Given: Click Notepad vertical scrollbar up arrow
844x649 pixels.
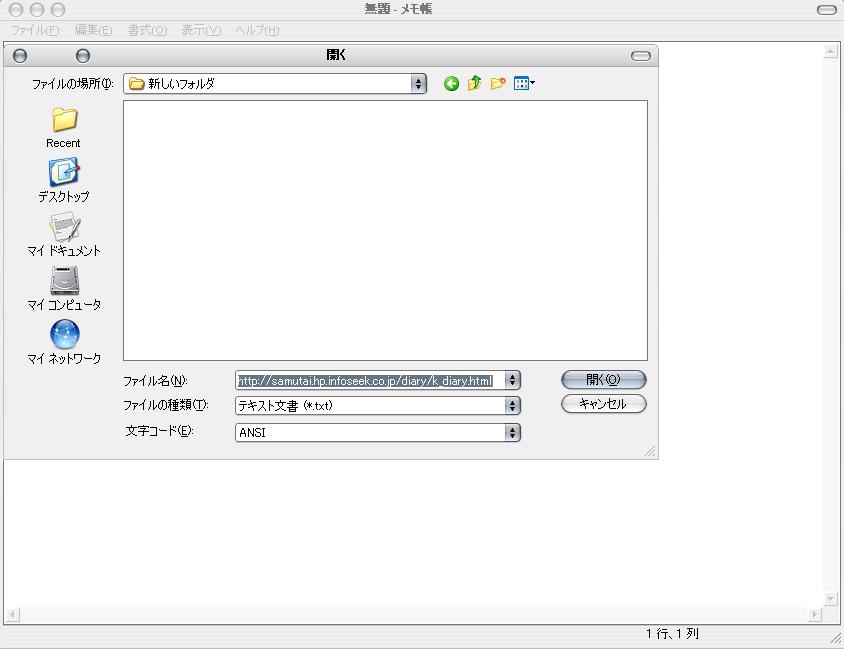Looking at the screenshot, I should coord(831,52).
